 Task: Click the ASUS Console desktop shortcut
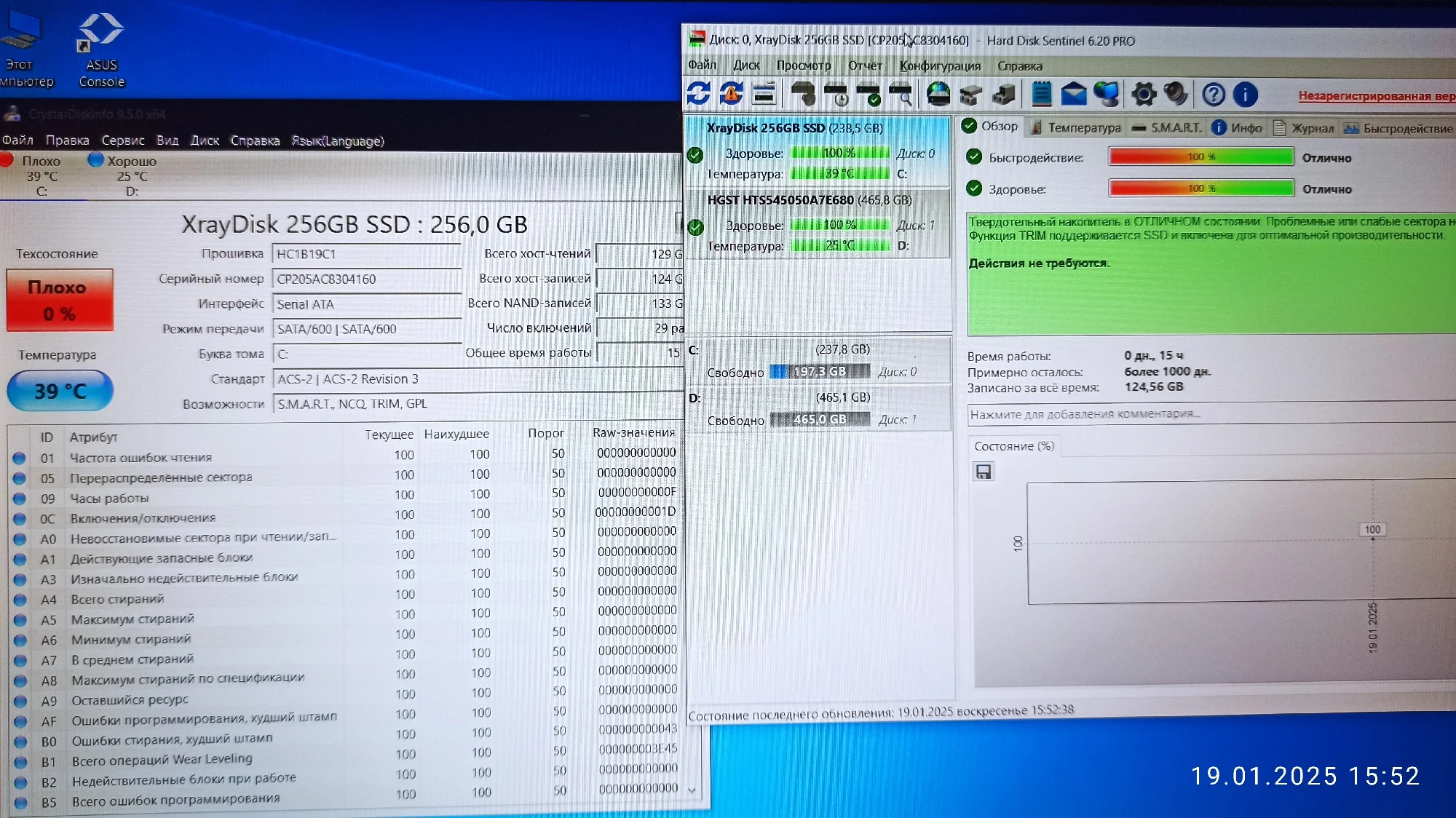tap(101, 49)
